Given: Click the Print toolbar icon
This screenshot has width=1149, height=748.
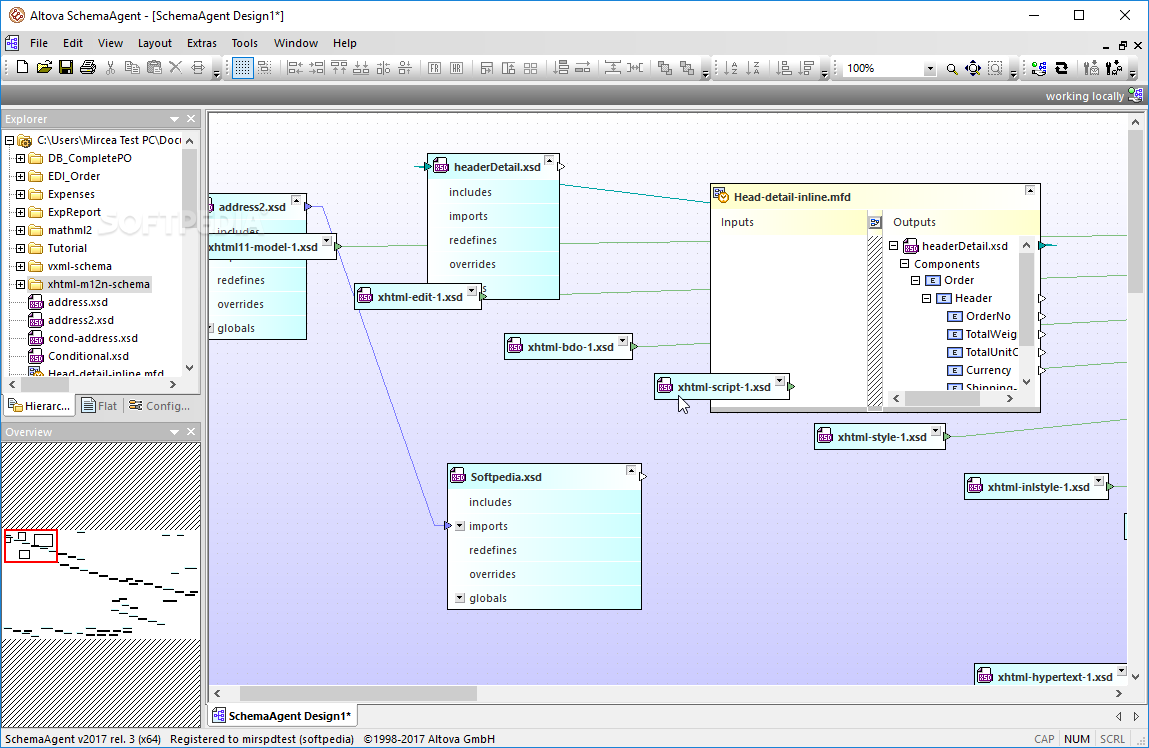Looking at the screenshot, I should coord(88,68).
